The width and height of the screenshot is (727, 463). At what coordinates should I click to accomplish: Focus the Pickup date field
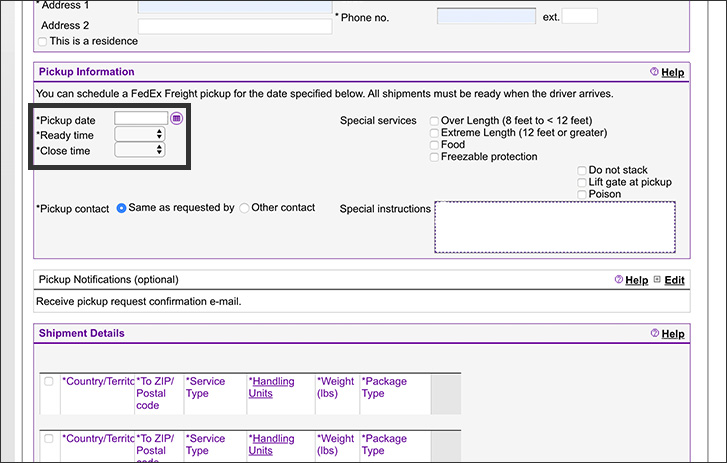[x=141, y=118]
